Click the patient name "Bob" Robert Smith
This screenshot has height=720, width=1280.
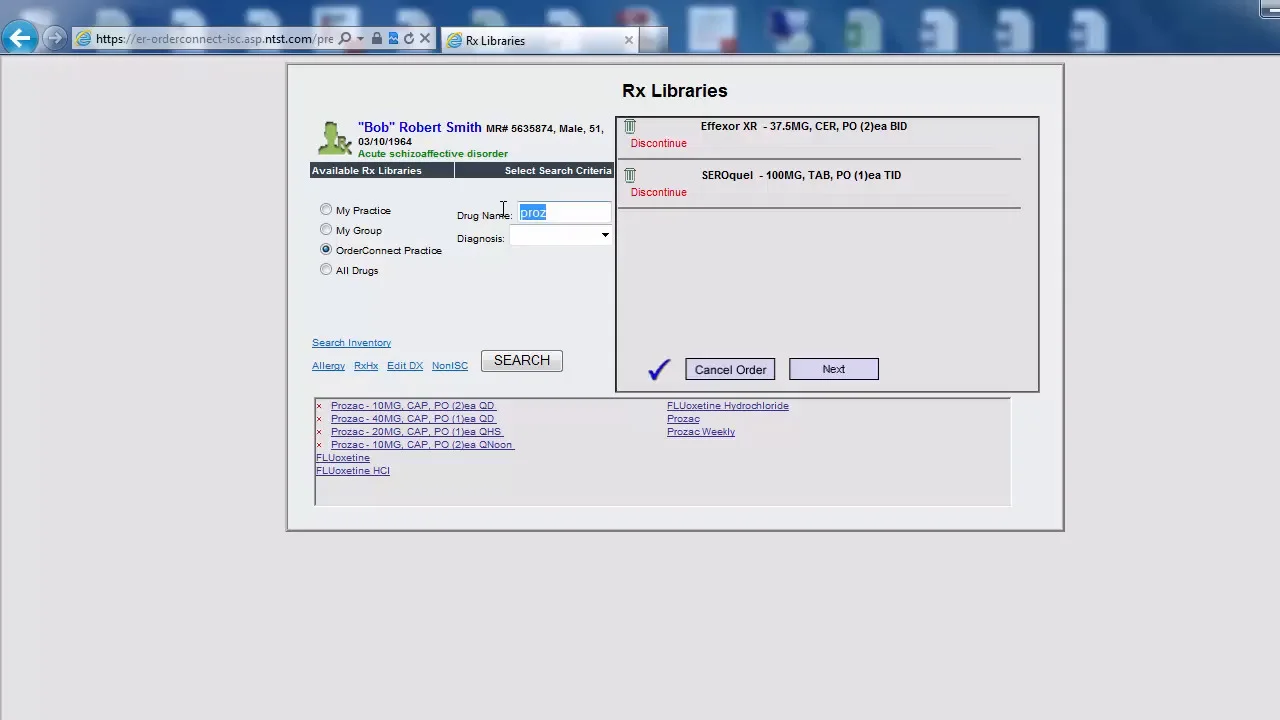pos(420,127)
